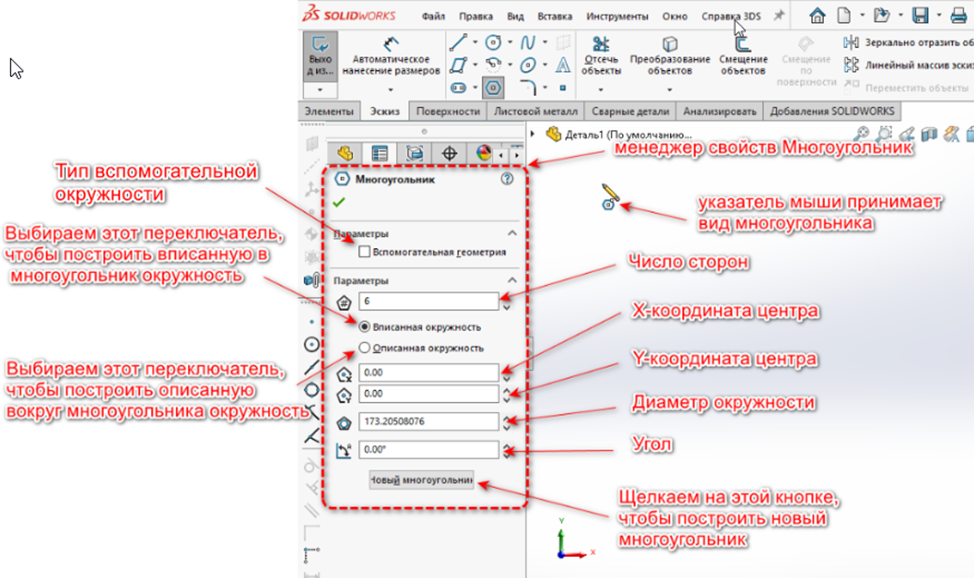
Task: Click the Print icon
Action: pos(958,16)
